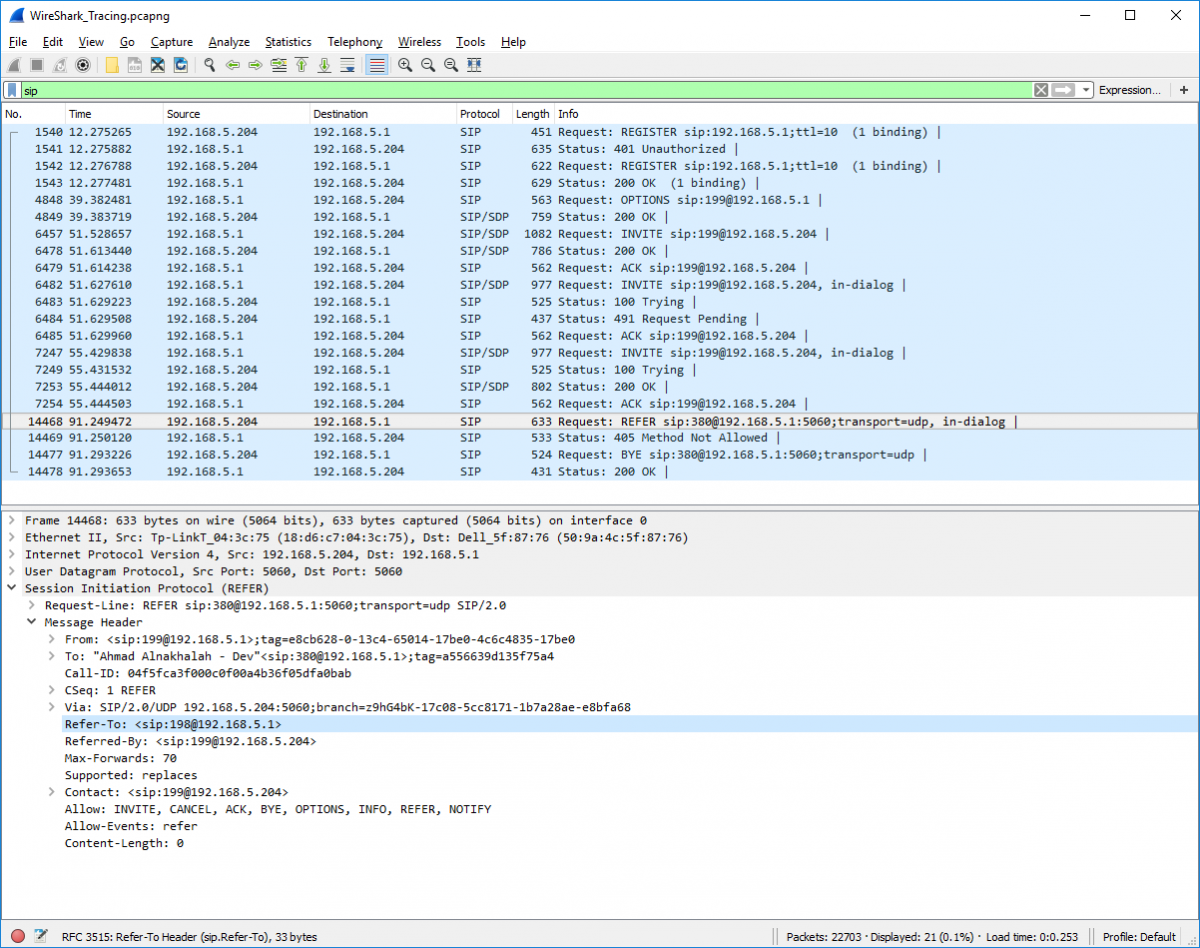The height and width of the screenshot is (948, 1200).
Task: Click in the display filter input field
Action: tap(526, 90)
